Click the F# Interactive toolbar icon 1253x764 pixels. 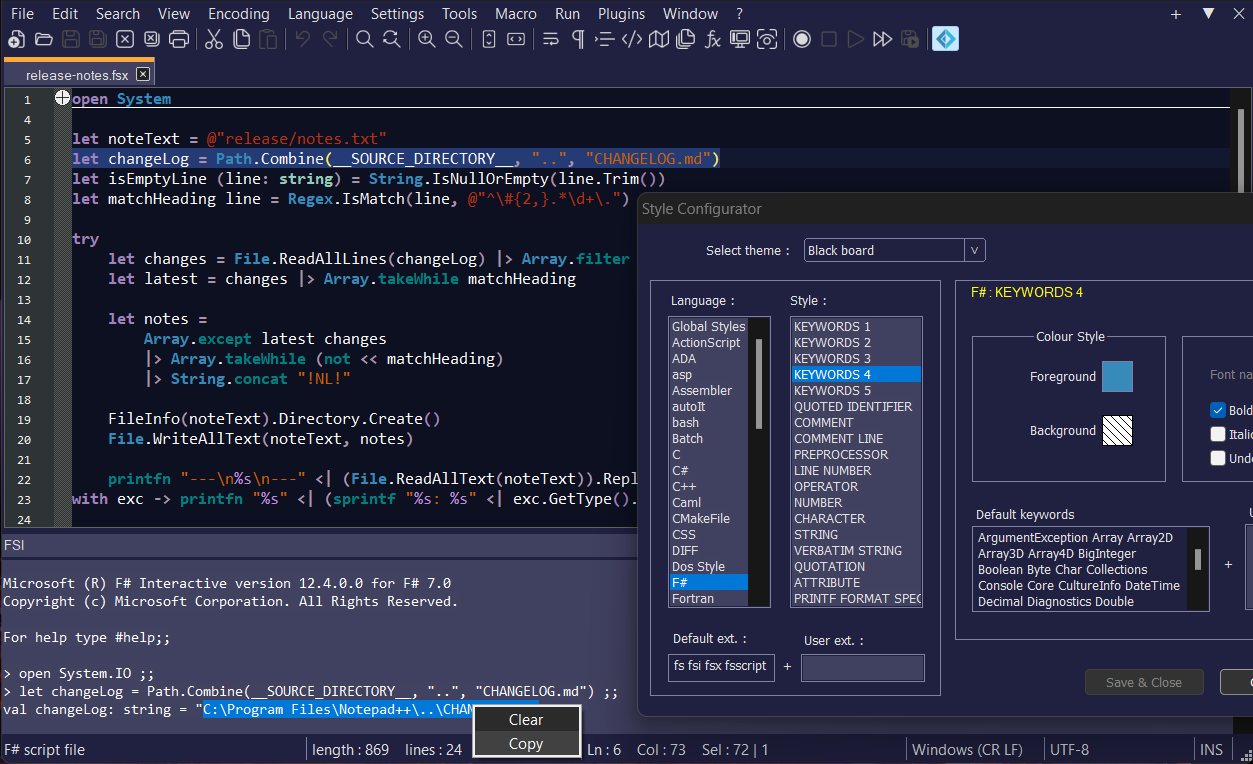(945, 40)
